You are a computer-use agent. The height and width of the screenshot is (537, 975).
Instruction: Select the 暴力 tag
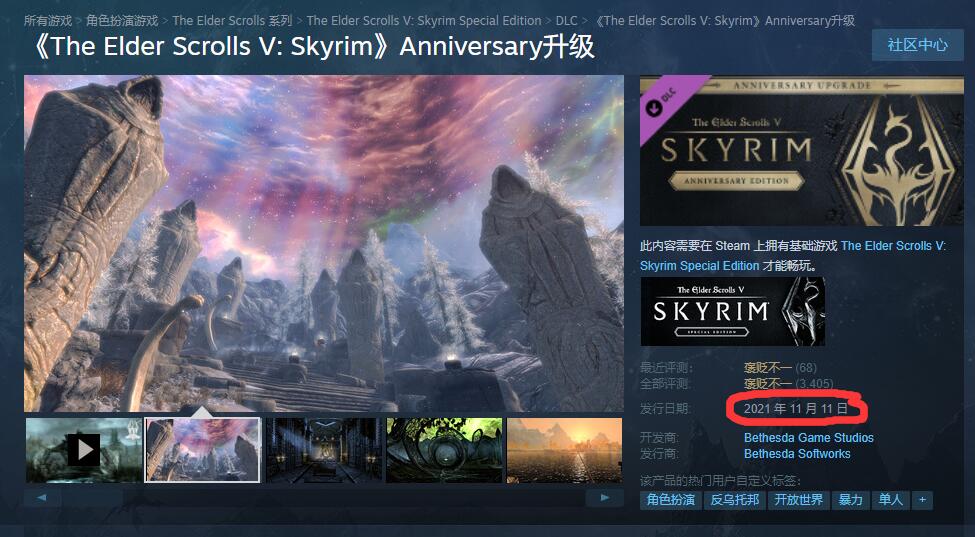pyautogui.click(x=850, y=500)
